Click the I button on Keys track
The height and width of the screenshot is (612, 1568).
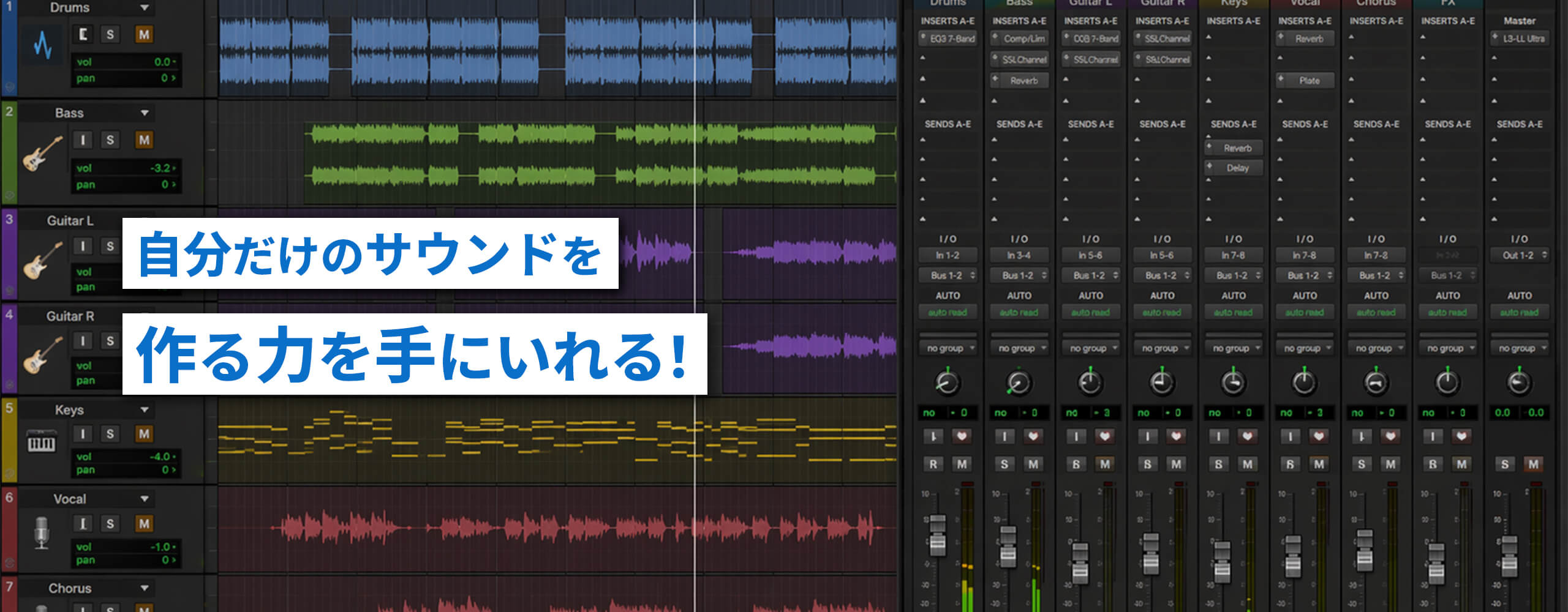click(83, 434)
